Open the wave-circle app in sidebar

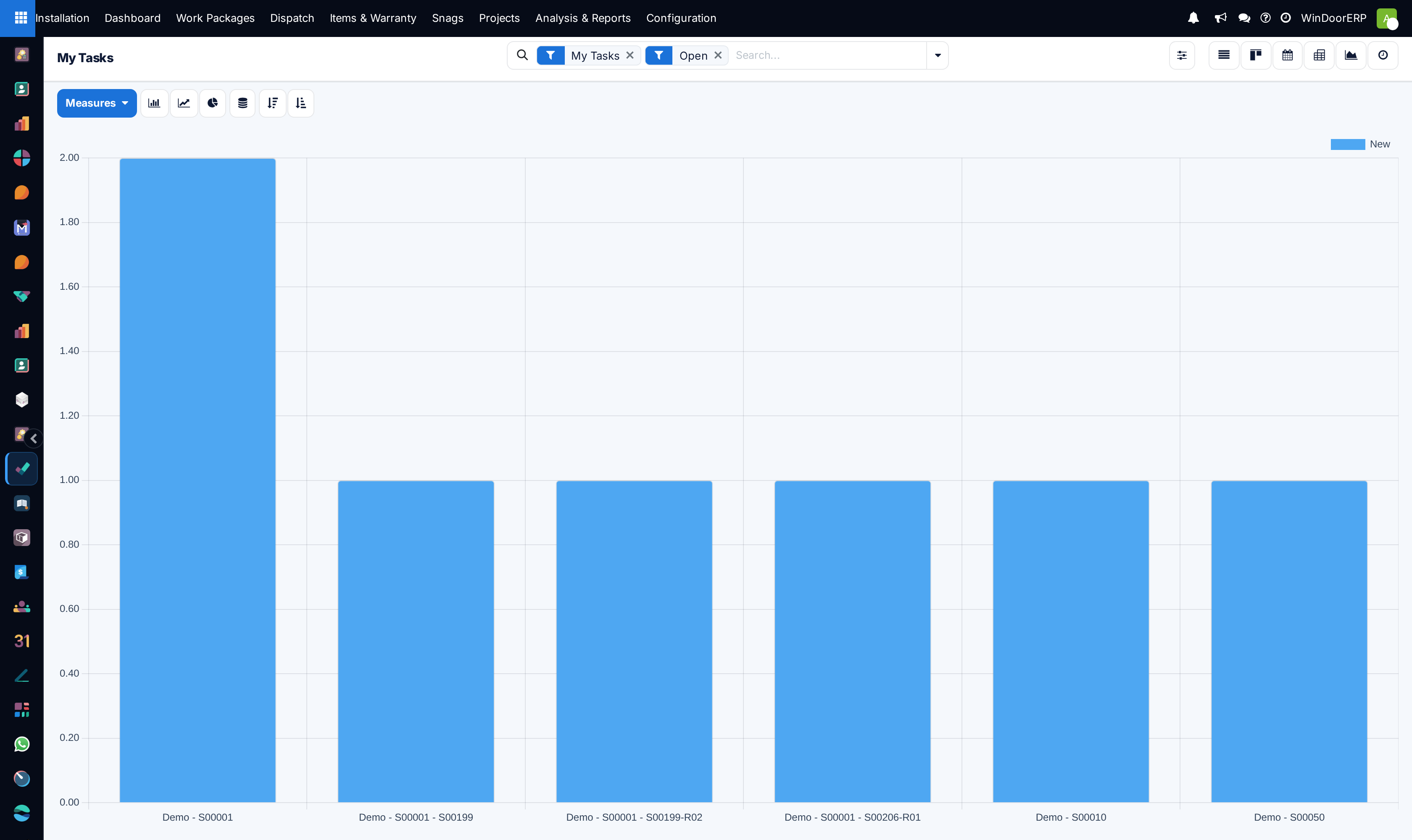click(x=21, y=814)
